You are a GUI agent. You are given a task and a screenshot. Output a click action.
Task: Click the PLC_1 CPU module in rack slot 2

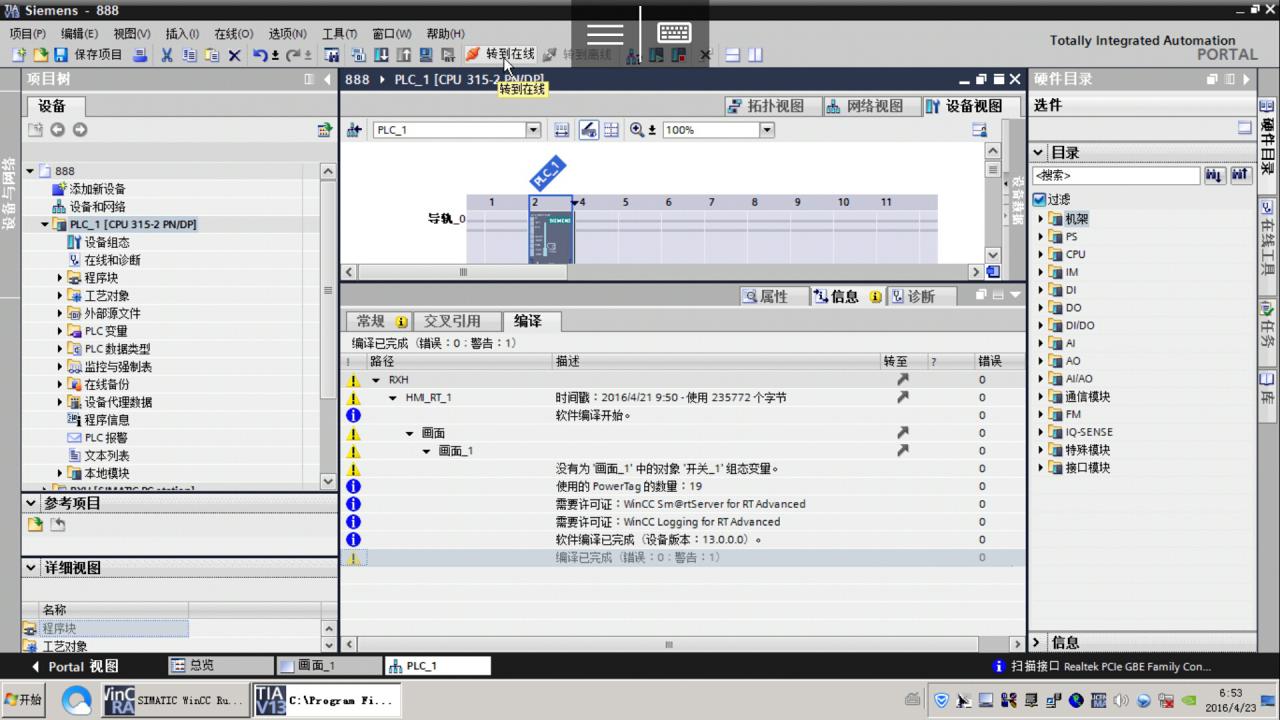[551, 237]
